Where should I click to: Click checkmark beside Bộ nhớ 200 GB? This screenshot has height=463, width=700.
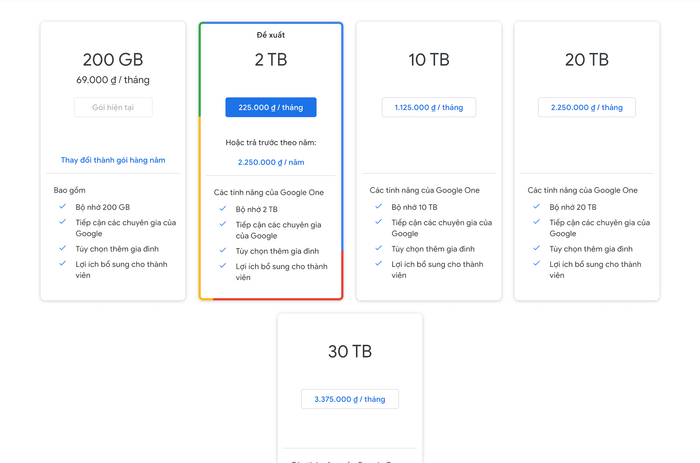(x=62, y=206)
